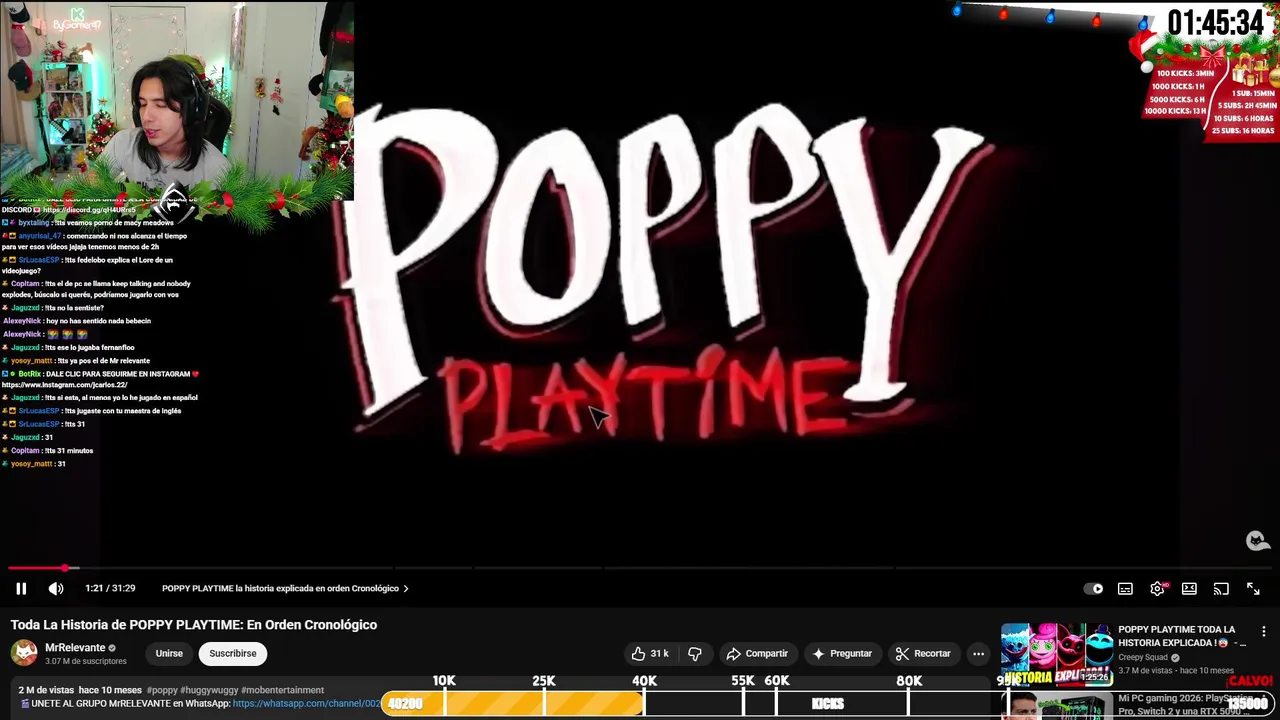Turn on subtitles with the captions icon
The image size is (1280, 720).
[1125, 589]
